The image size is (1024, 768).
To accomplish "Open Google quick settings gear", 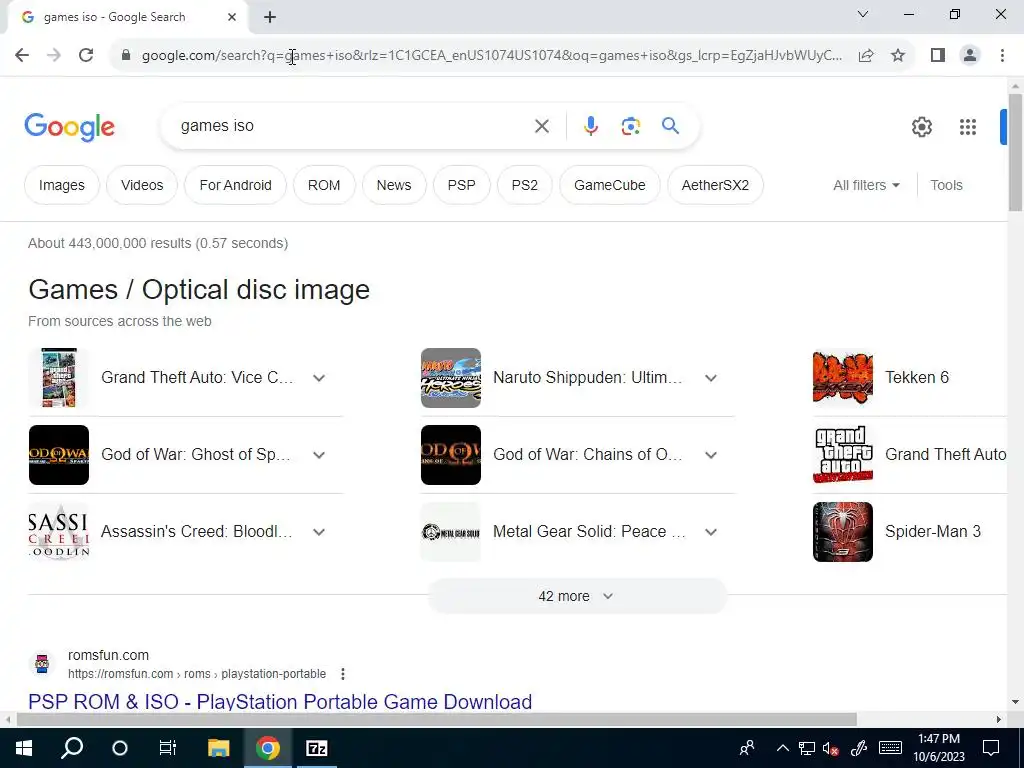I will click(x=922, y=127).
